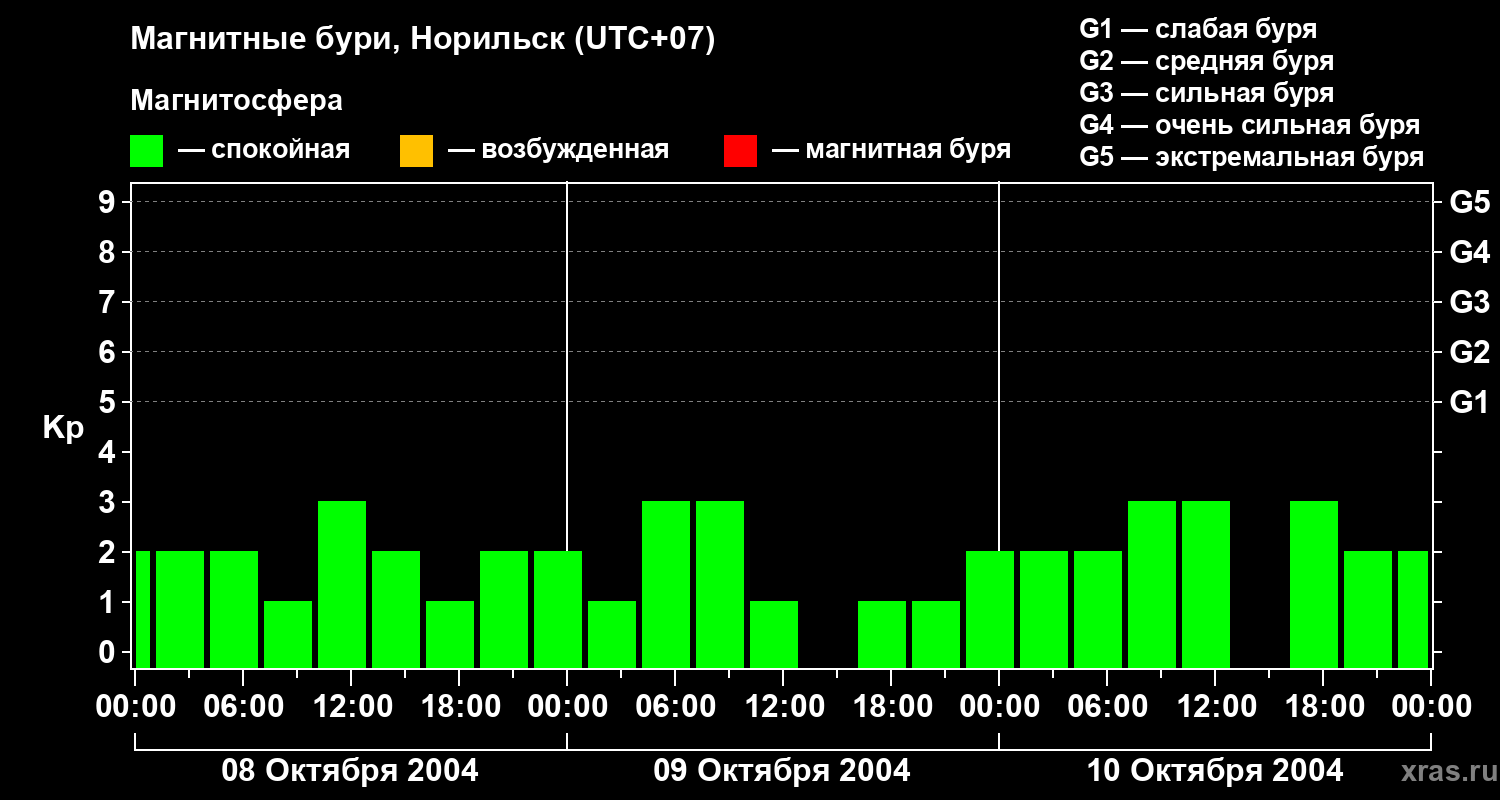Click the '— возбужденная' legend label
This screenshot has width=1500, height=800.
(558, 150)
